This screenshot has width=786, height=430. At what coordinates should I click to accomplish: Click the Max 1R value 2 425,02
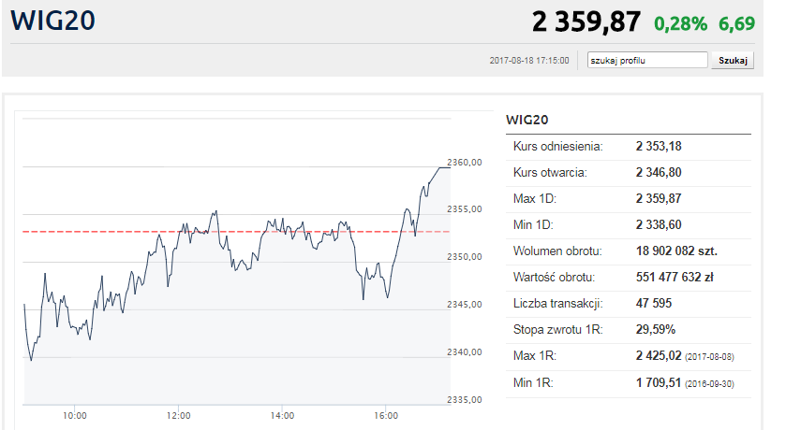[658, 354]
